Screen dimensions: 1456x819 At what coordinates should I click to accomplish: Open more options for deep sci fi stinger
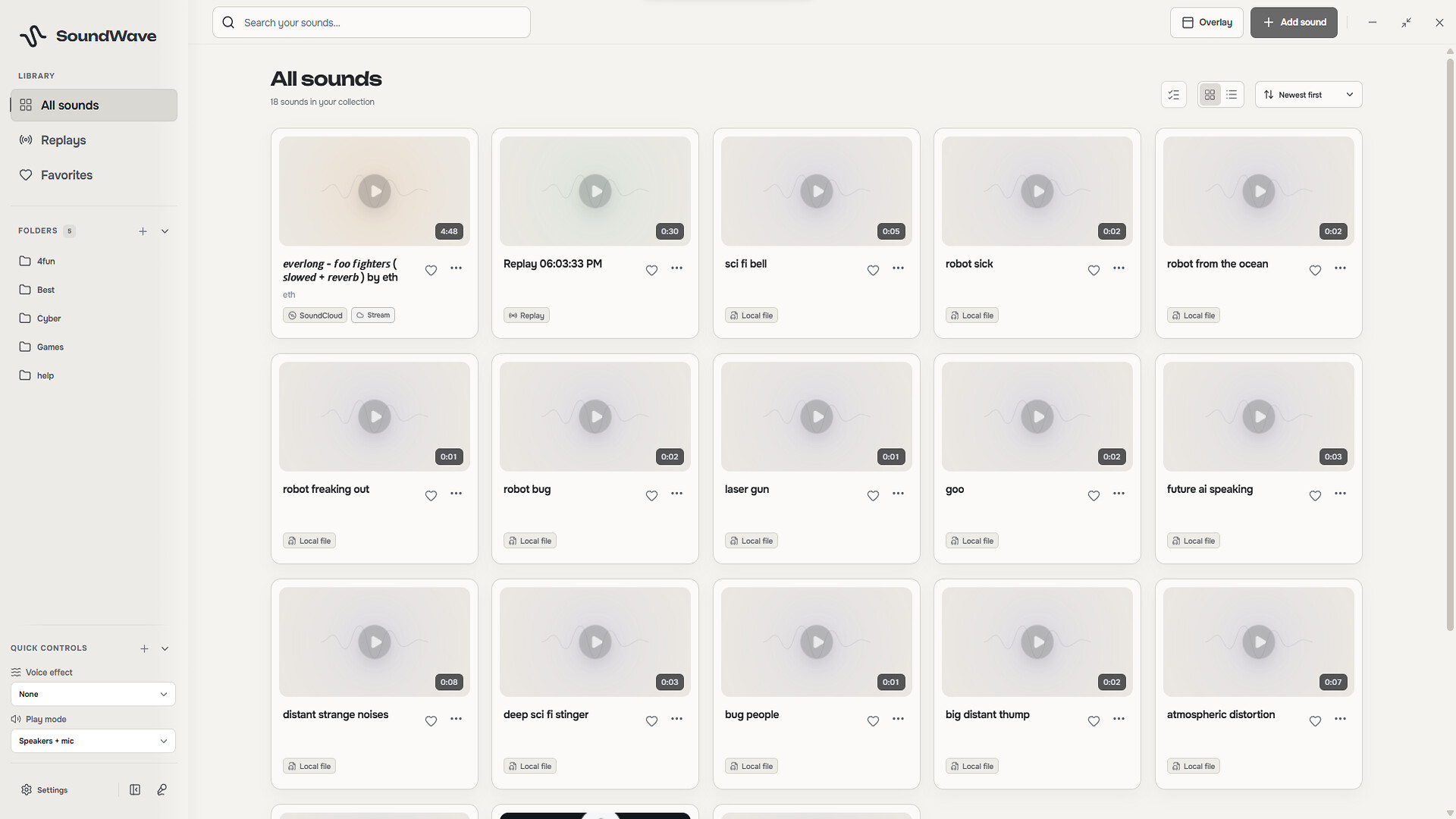676,719
